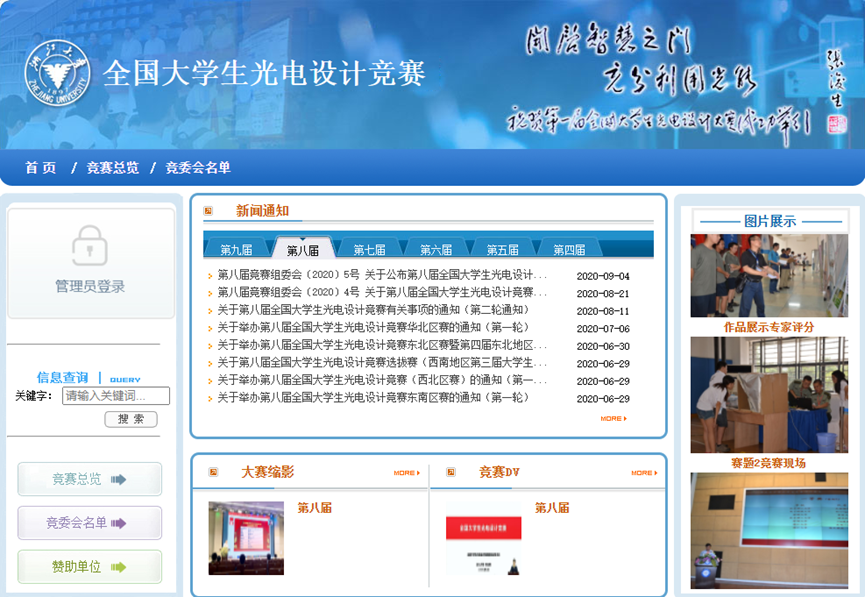Select the 第四届 news tab

click(x=568, y=250)
